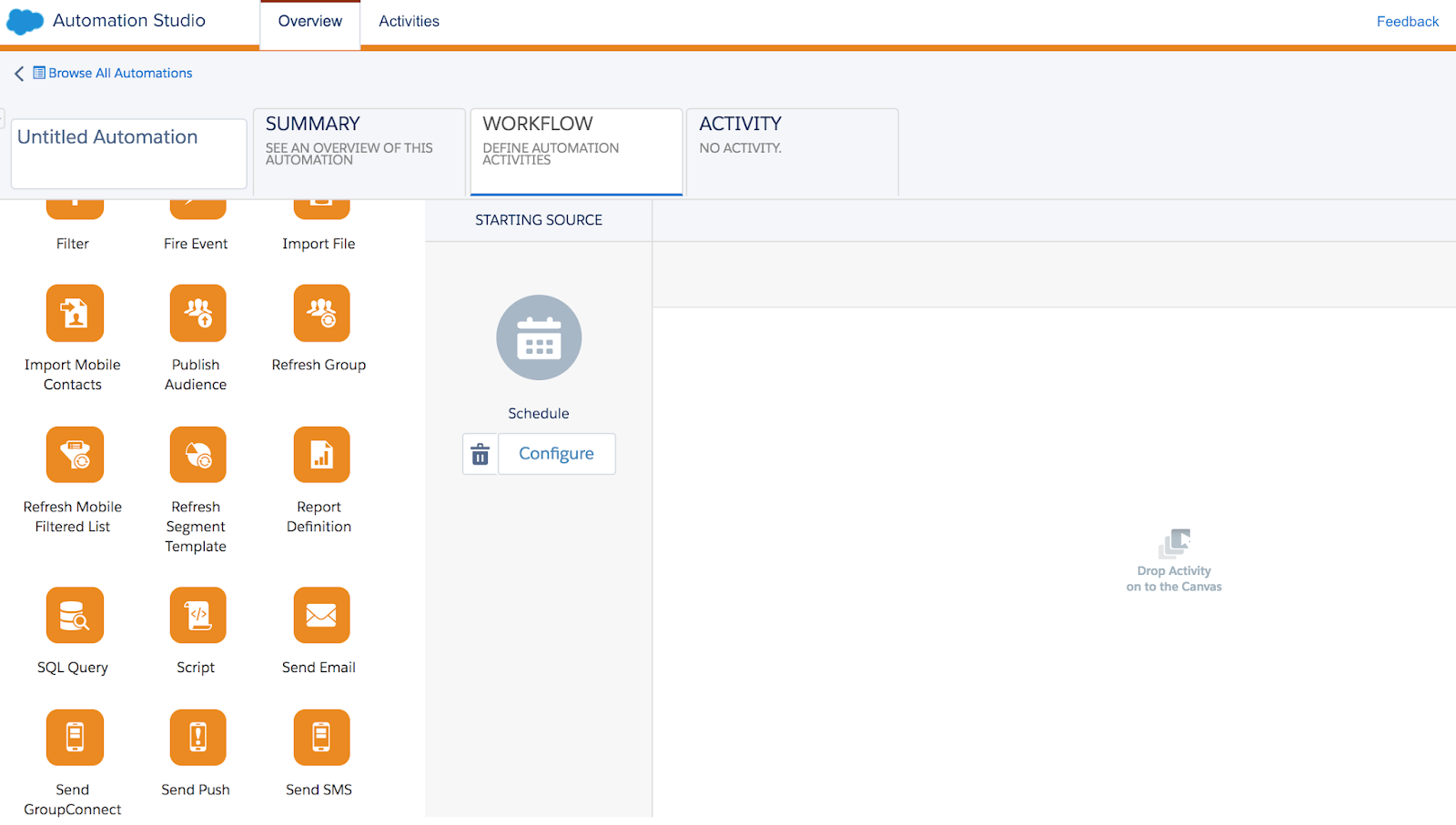
Task: Delete the Schedule starting source
Action: 480,454
